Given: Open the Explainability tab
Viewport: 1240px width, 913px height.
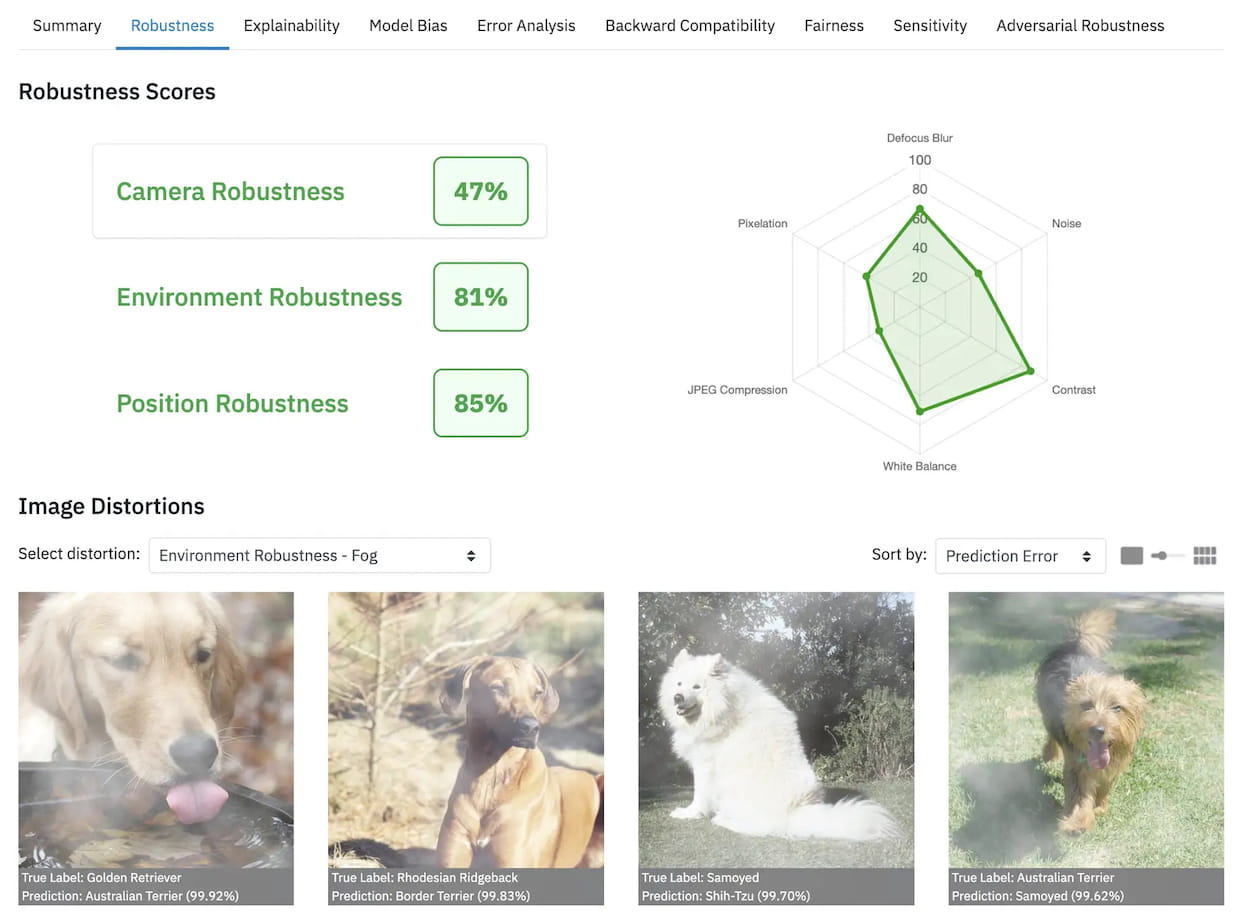Looking at the screenshot, I should [x=291, y=26].
